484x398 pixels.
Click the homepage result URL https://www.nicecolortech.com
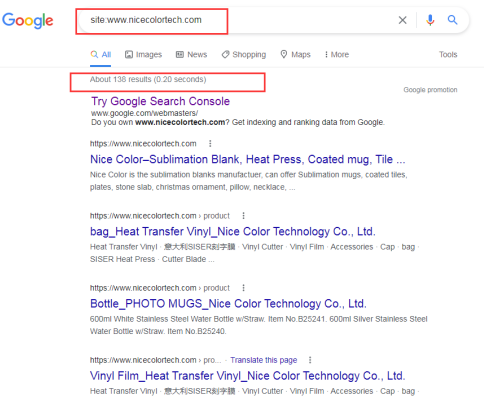[143, 144]
